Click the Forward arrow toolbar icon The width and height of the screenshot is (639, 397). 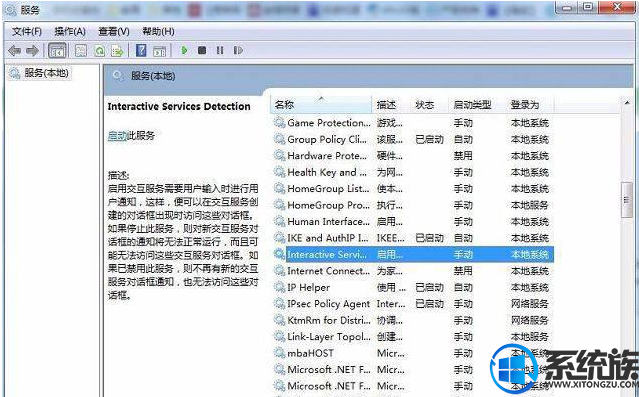(x=32, y=51)
